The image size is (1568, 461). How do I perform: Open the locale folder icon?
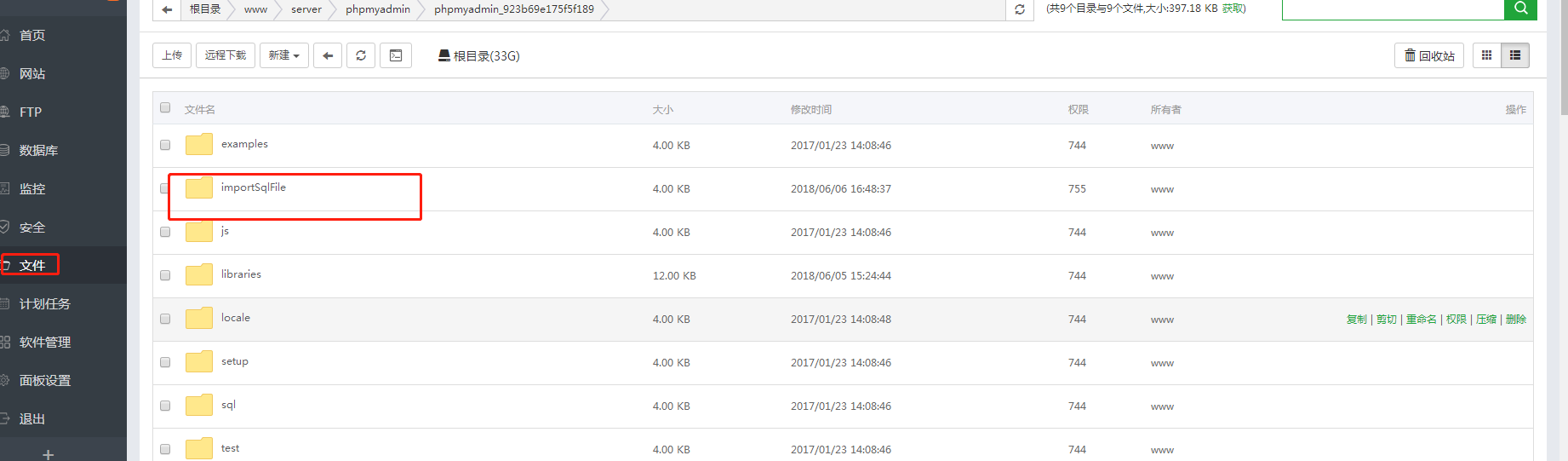pyautogui.click(x=199, y=318)
